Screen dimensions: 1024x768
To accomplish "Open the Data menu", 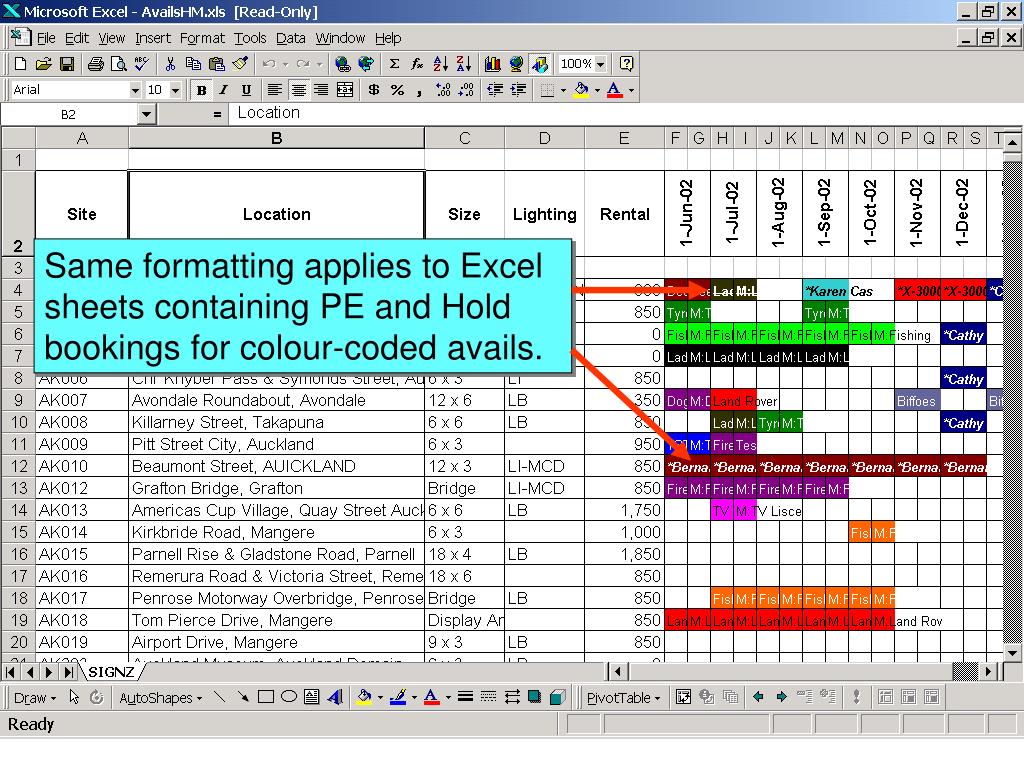I will (291, 39).
